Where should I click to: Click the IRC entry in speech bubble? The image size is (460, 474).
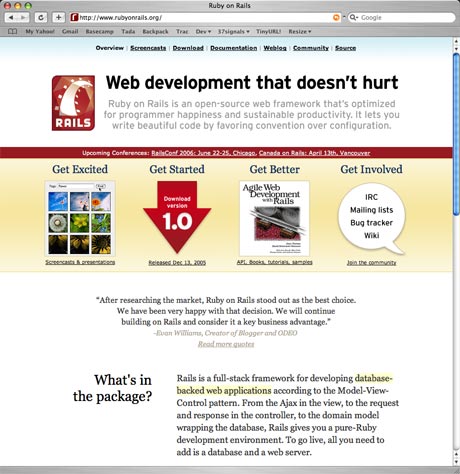point(371,197)
